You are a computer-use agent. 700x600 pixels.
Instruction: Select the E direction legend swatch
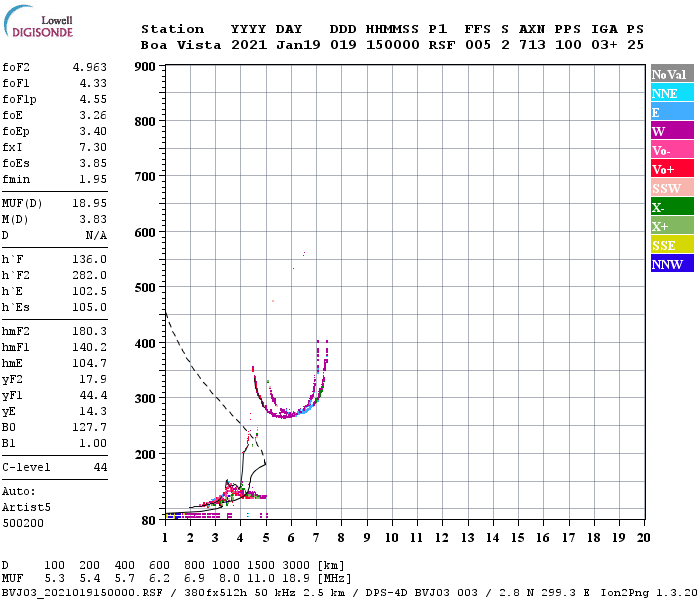pos(672,112)
